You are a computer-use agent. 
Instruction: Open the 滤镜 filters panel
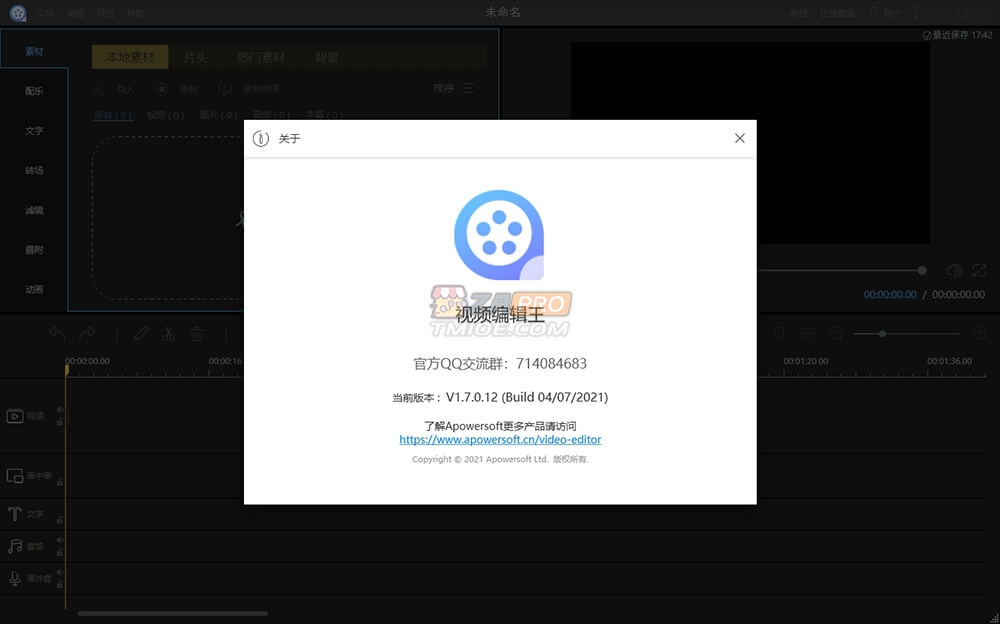33,210
